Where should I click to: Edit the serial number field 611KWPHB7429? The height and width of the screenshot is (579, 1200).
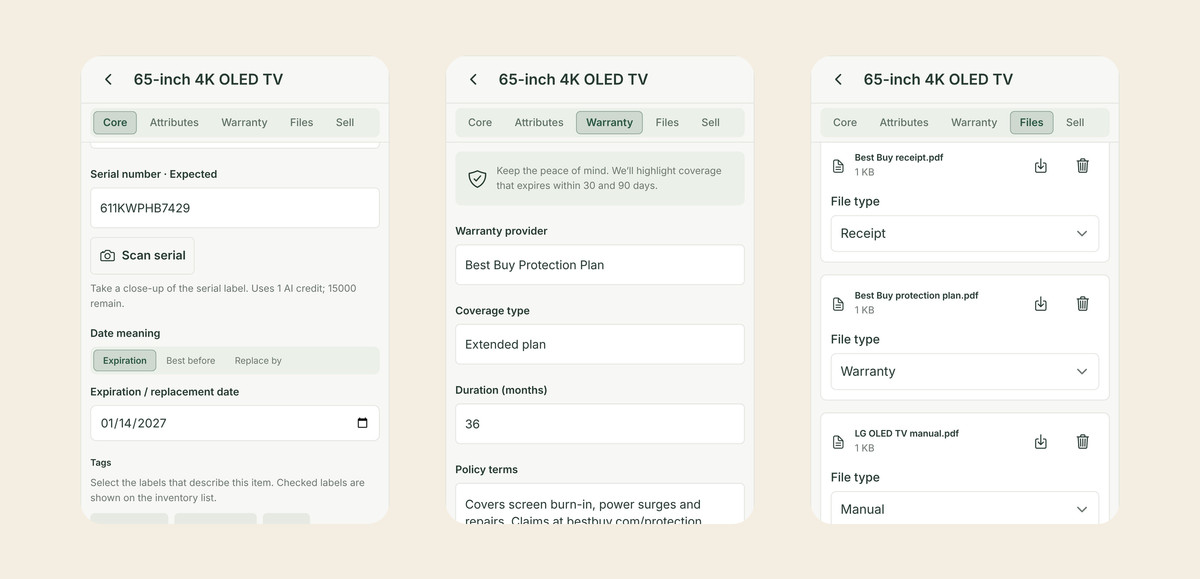[235, 208]
